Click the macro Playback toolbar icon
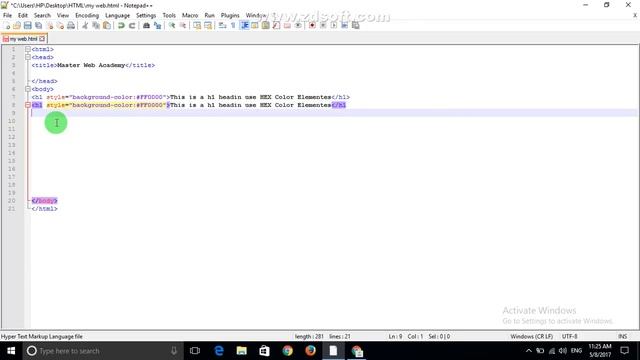Viewport: 640px width, 360px height. coord(334,25)
